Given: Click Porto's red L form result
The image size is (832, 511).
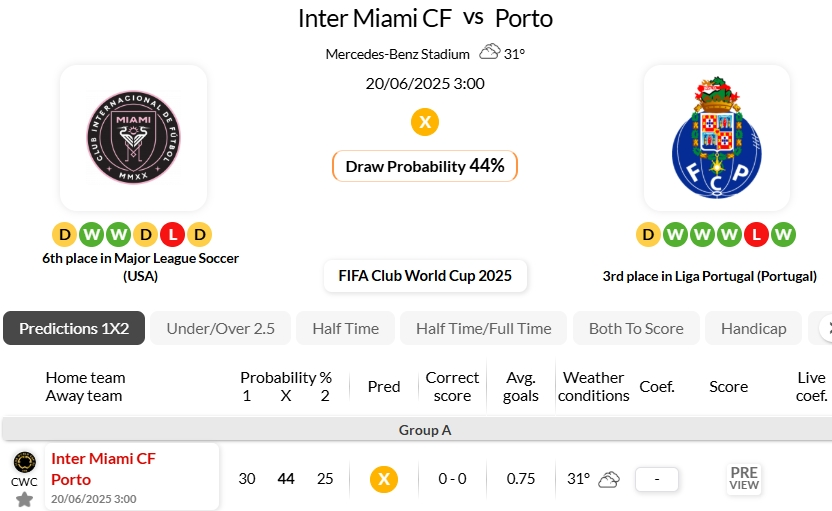Looking at the screenshot, I should coord(757,235).
